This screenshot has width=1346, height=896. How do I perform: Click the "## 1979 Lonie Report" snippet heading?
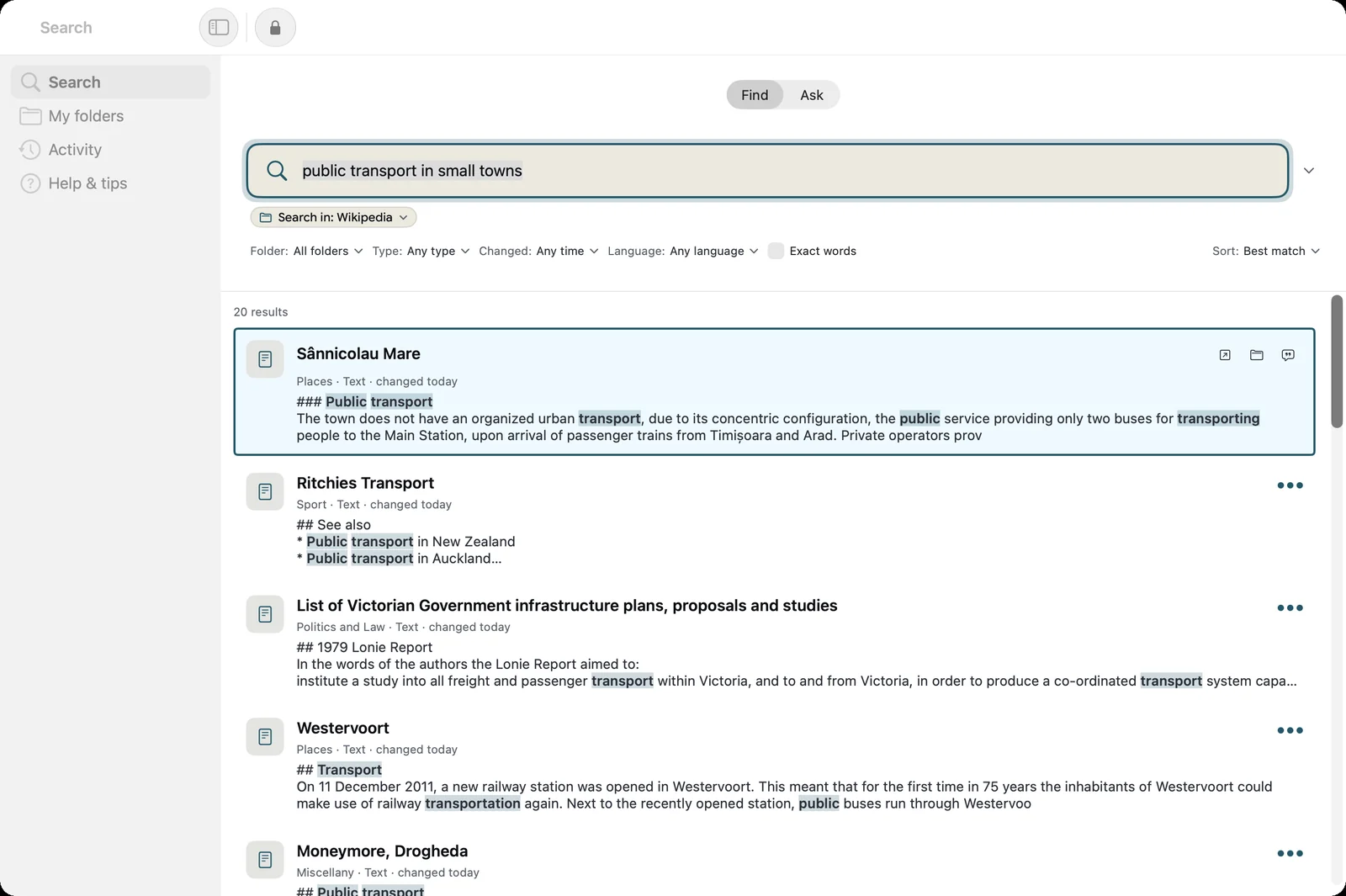(x=364, y=647)
